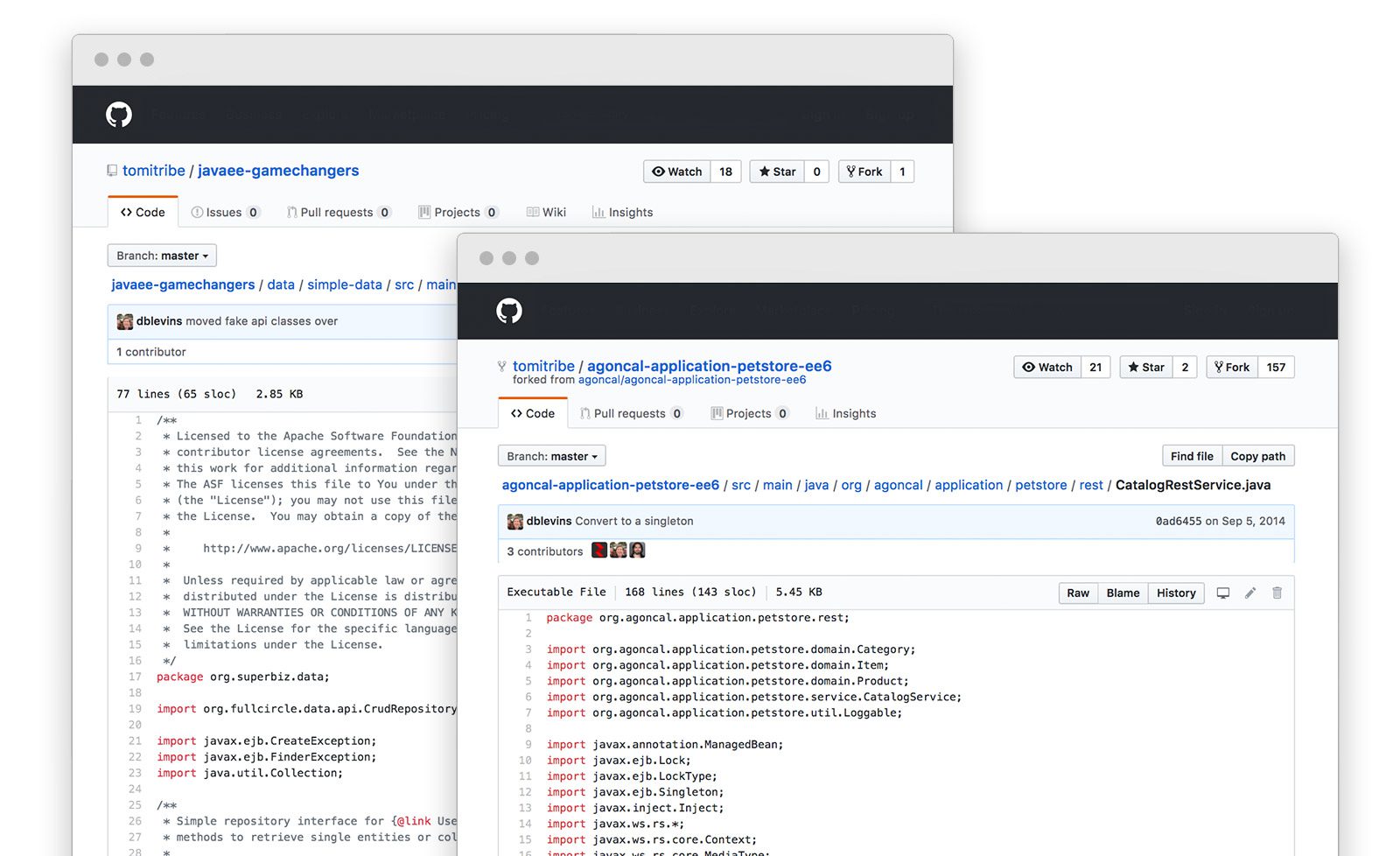Viewport: 1400px width, 856px height.
Task: Open file History
Action: [1176, 593]
